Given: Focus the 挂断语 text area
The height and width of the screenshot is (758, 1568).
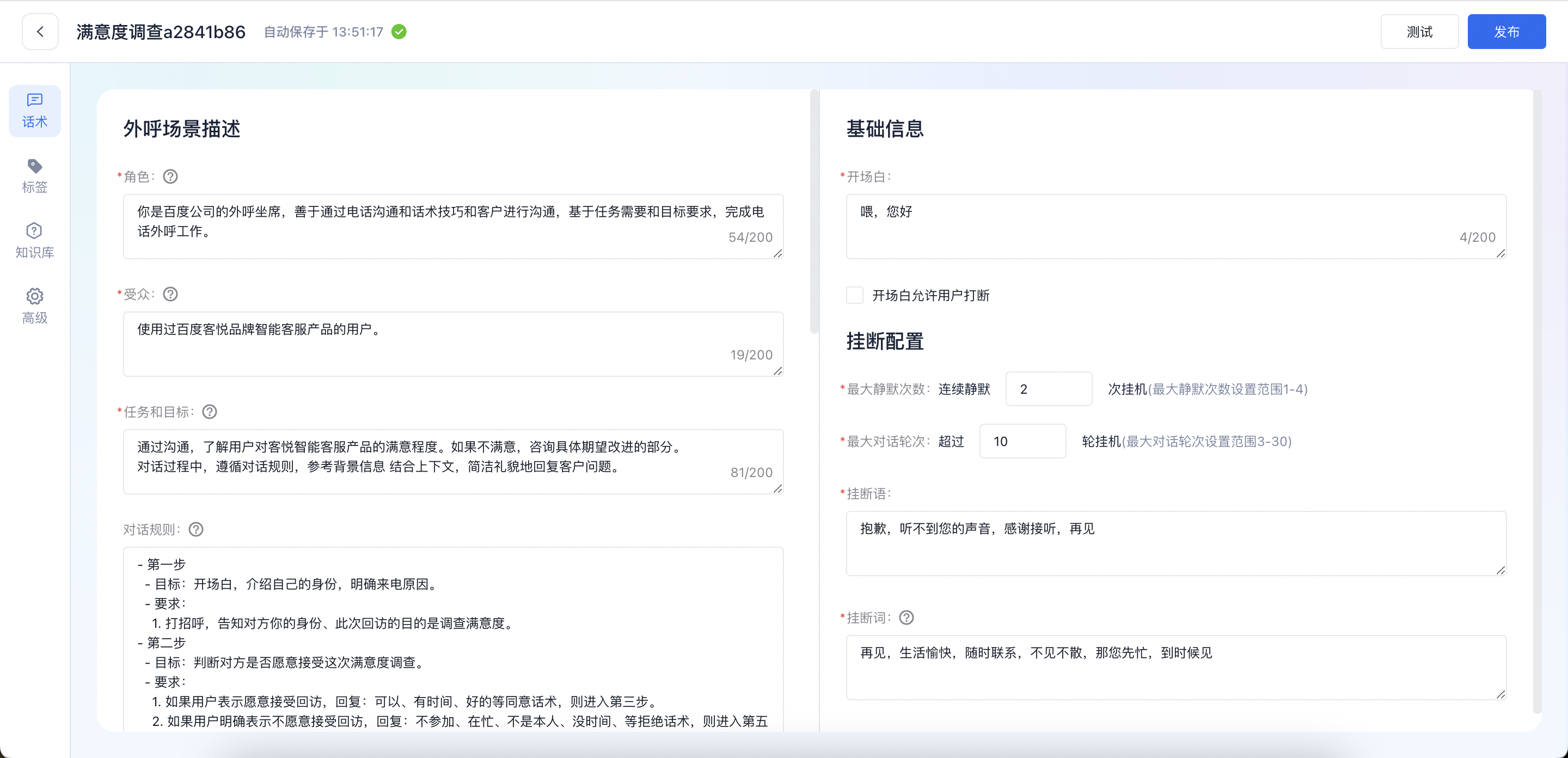Looking at the screenshot, I should (1176, 543).
